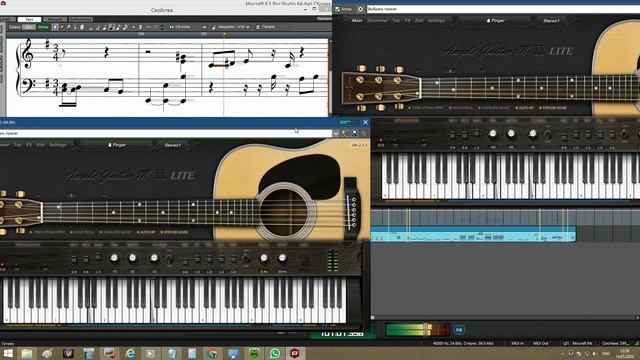Click the triplet '3' icon in notation toolbar
640x360 pixels.
(140, 27)
